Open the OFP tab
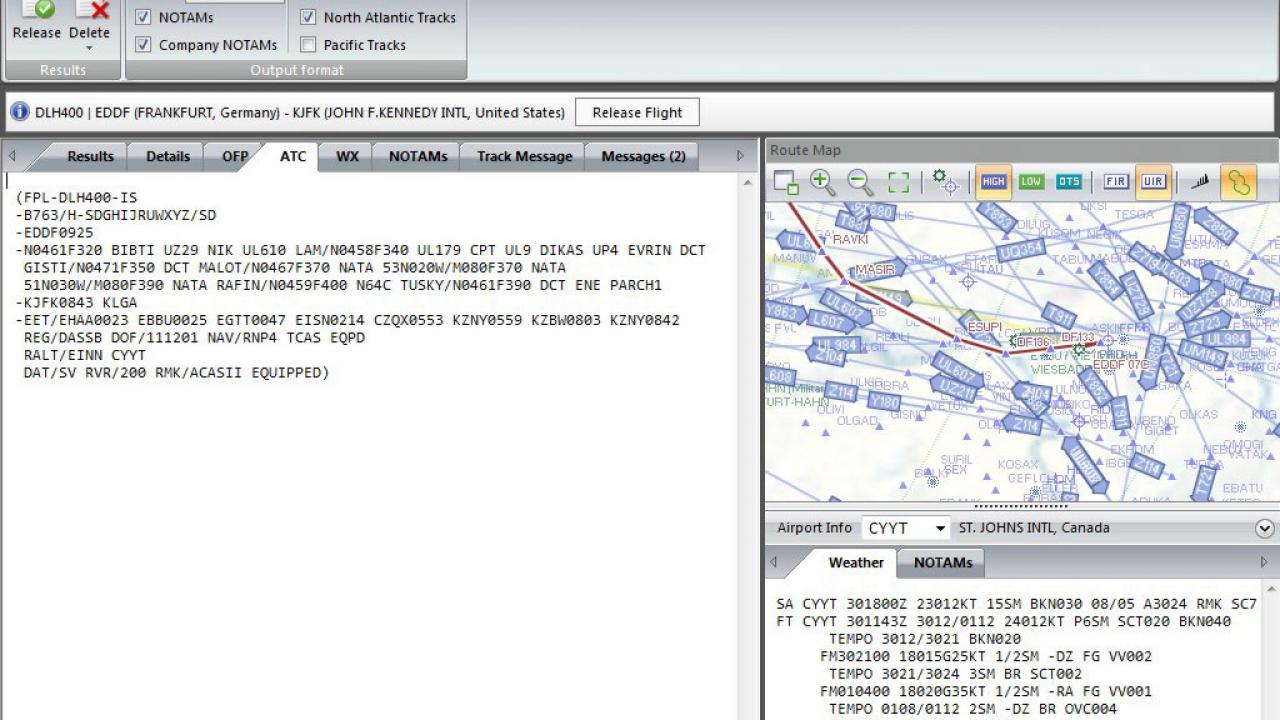 click(235, 156)
